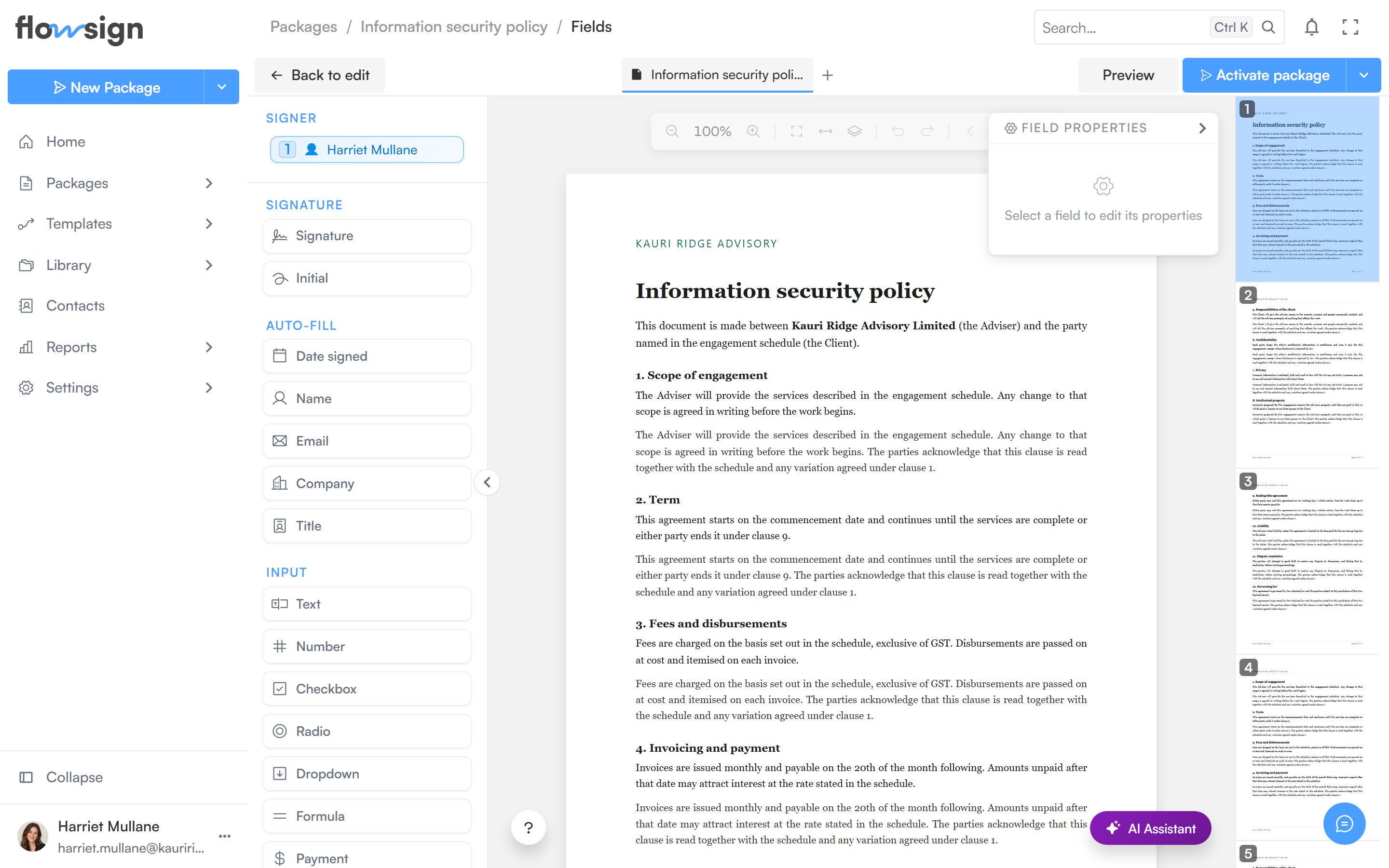Add a new document with plus icon

pos(828,75)
